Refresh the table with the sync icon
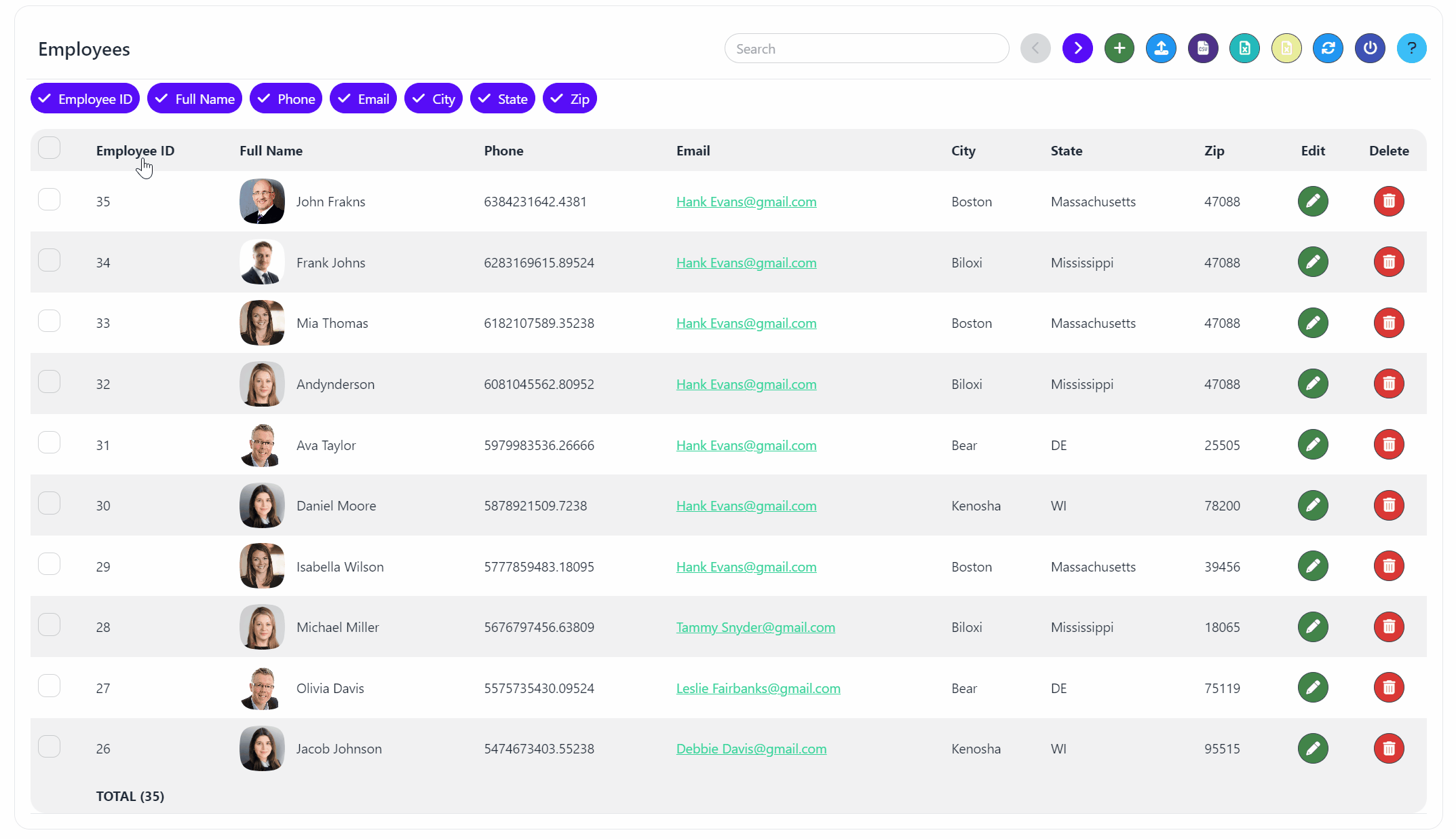1456x839 pixels. pos(1328,48)
